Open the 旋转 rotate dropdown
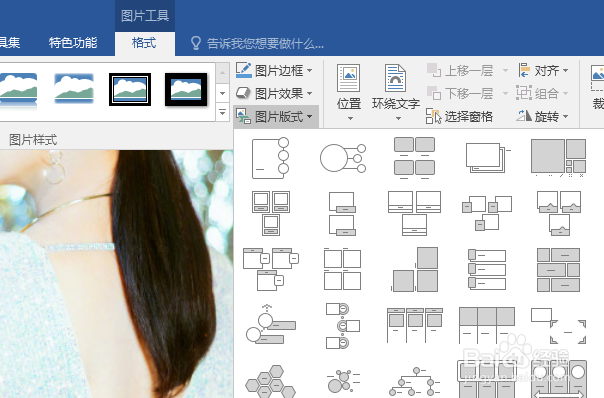The width and height of the screenshot is (604, 398). 543,116
